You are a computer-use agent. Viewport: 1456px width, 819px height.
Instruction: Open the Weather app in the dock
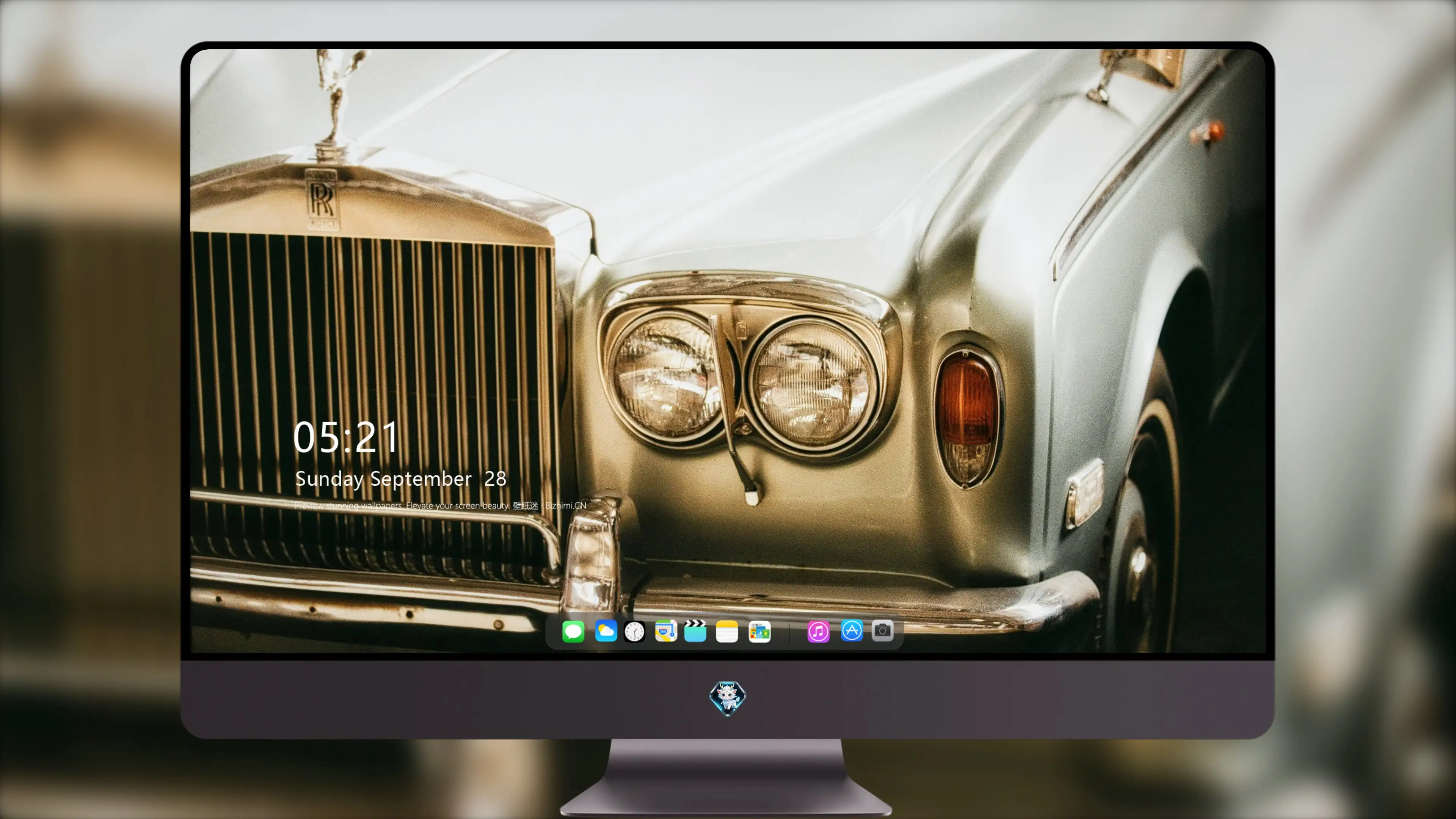pos(606,631)
